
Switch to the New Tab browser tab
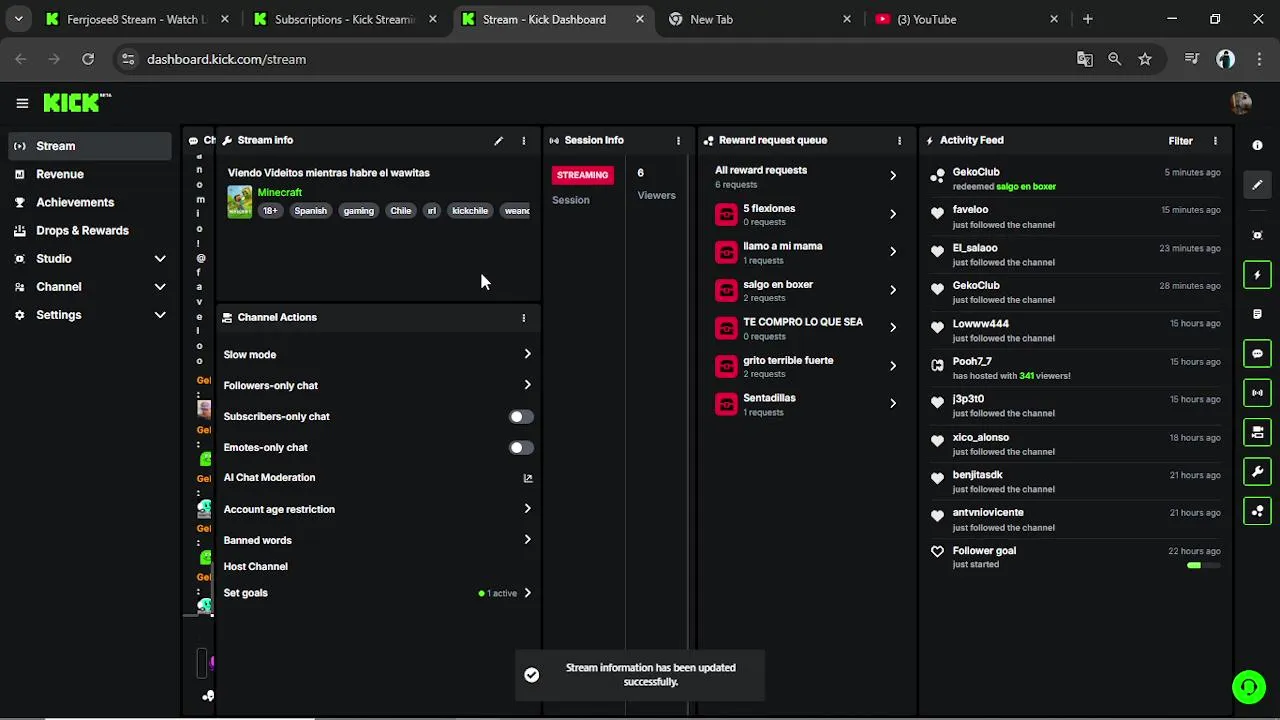[x=760, y=19]
